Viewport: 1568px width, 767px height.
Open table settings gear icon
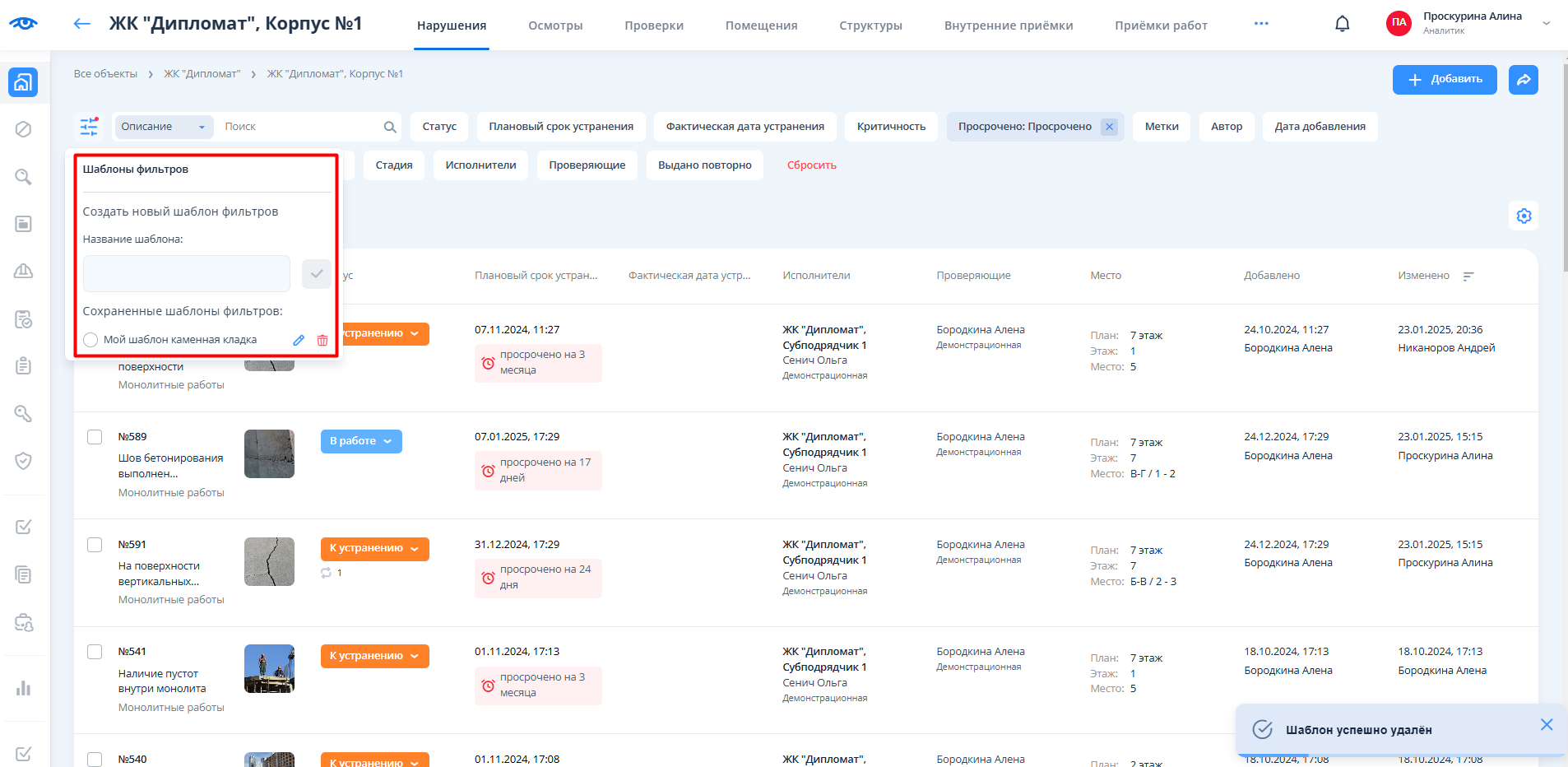[1524, 216]
